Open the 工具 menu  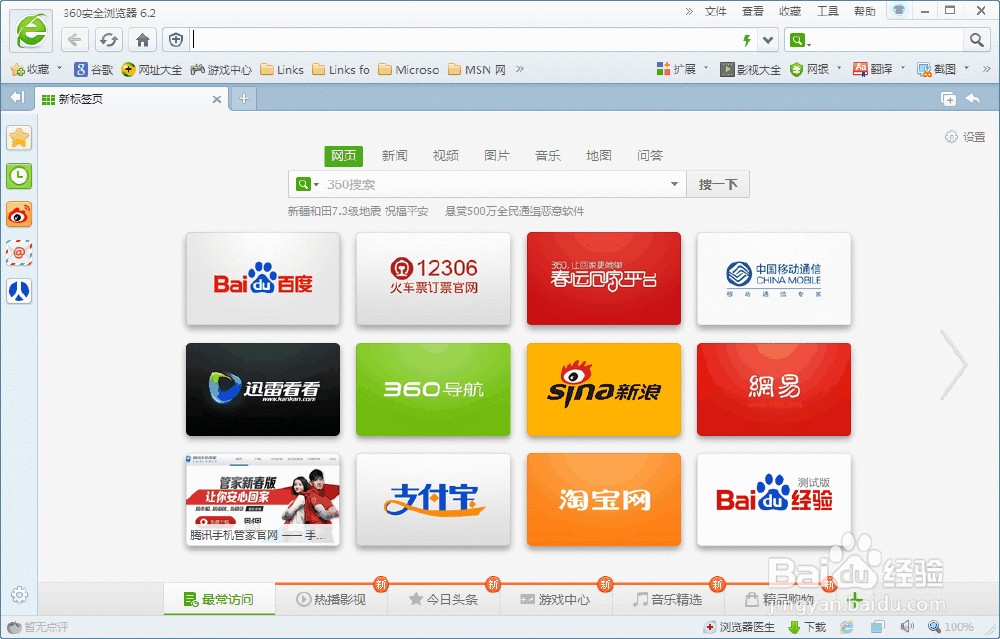coord(828,11)
